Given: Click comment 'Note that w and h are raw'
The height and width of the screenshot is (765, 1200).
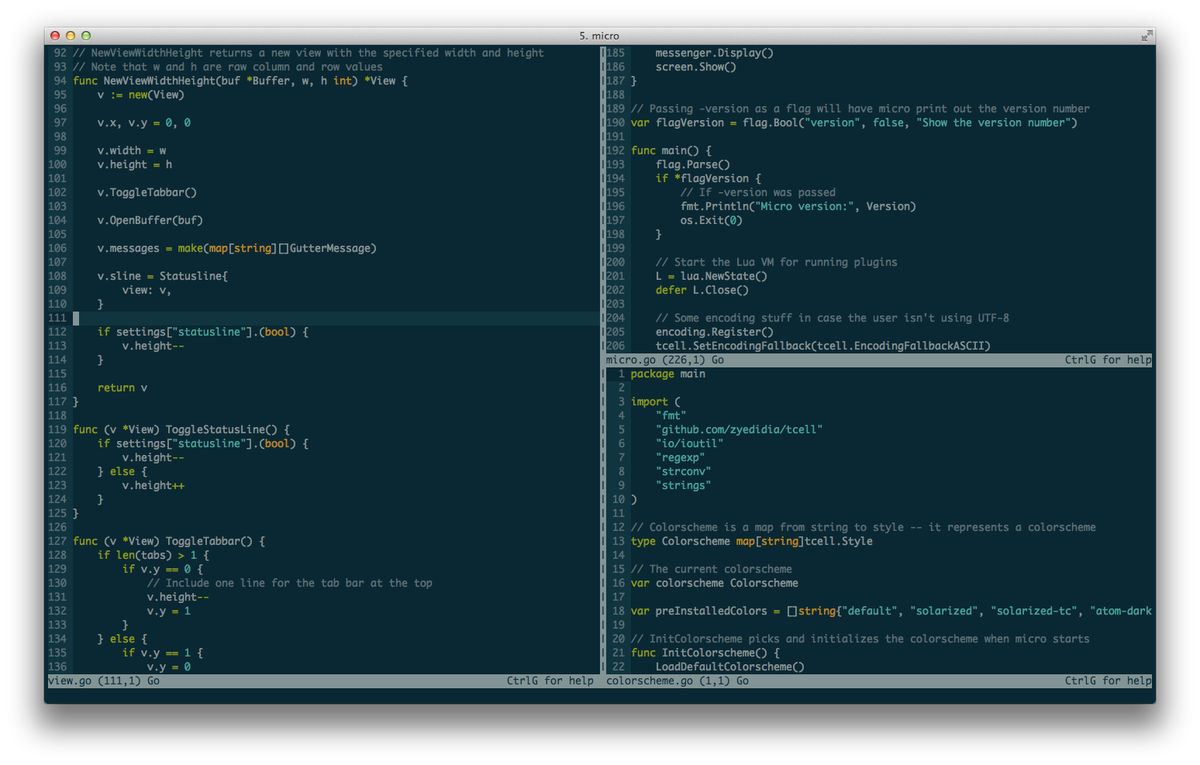Looking at the screenshot, I should tap(228, 67).
